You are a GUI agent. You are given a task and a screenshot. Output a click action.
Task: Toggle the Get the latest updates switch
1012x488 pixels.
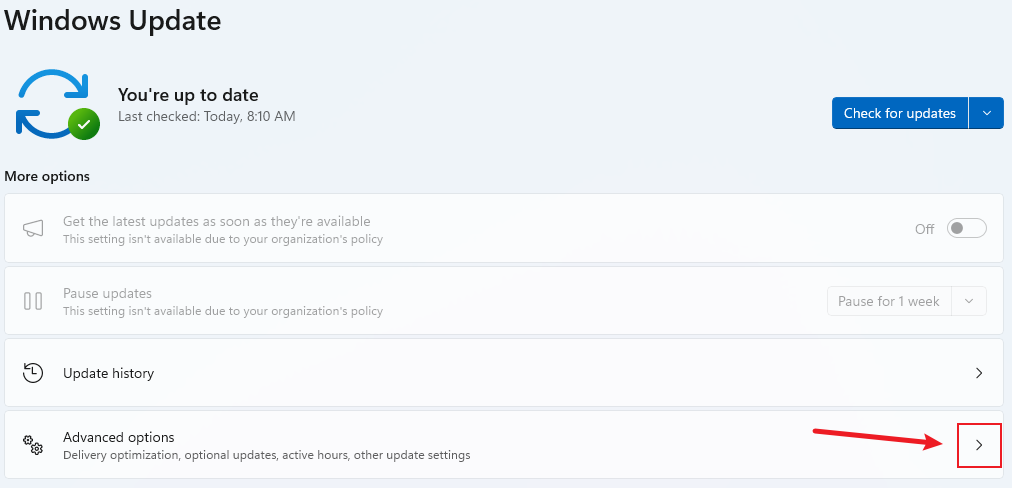[967, 229]
